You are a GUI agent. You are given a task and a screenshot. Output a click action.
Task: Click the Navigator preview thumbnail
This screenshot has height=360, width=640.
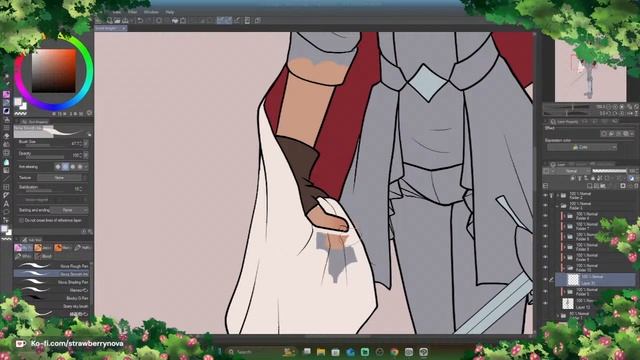point(590,70)
